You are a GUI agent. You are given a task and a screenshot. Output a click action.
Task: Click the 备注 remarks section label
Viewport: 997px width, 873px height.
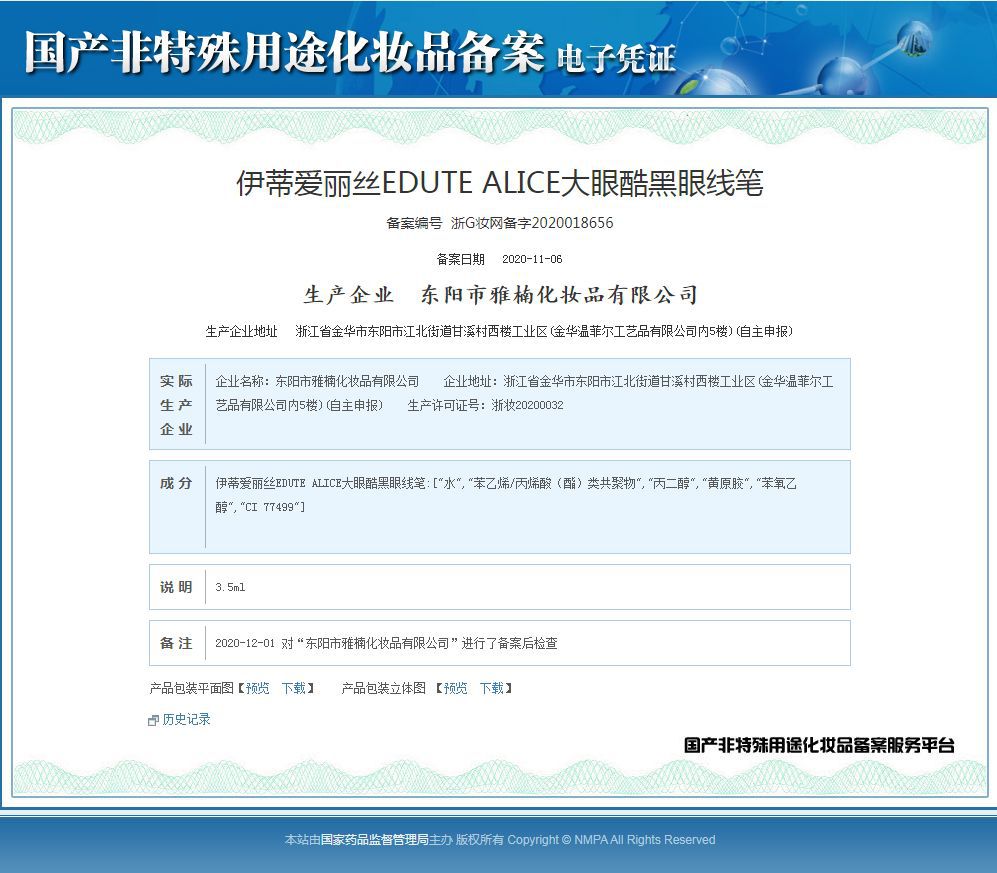176,643
